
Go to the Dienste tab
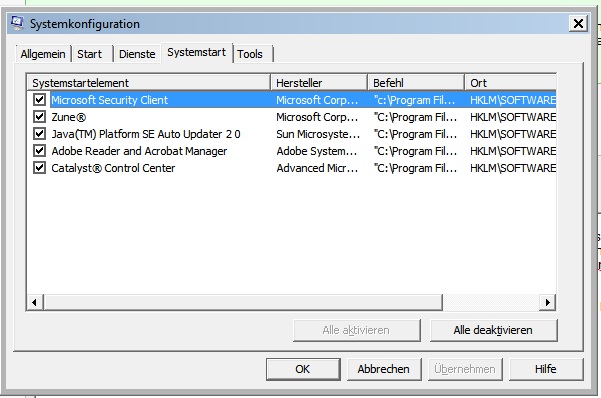pyautogui.click(x=137, y=54)
